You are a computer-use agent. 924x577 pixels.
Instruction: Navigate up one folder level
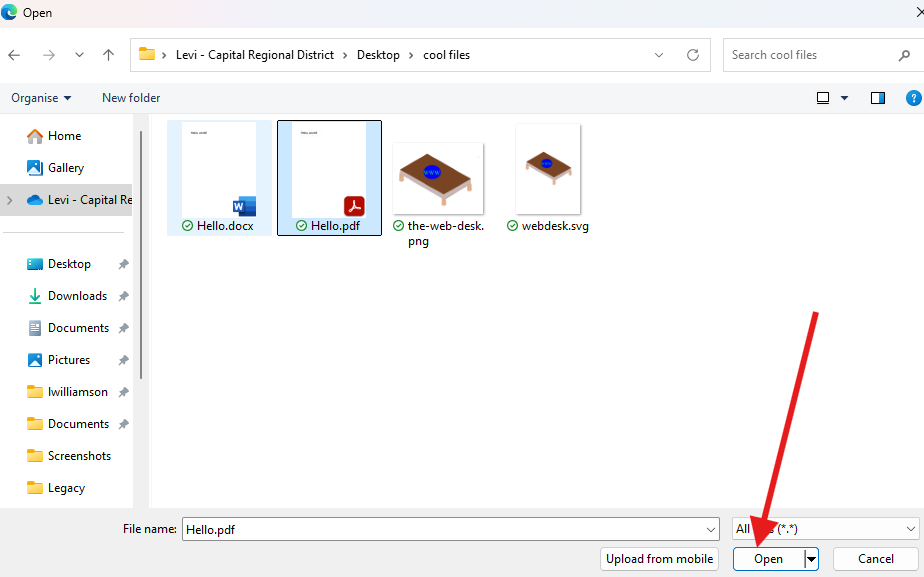tap(109, 55)
